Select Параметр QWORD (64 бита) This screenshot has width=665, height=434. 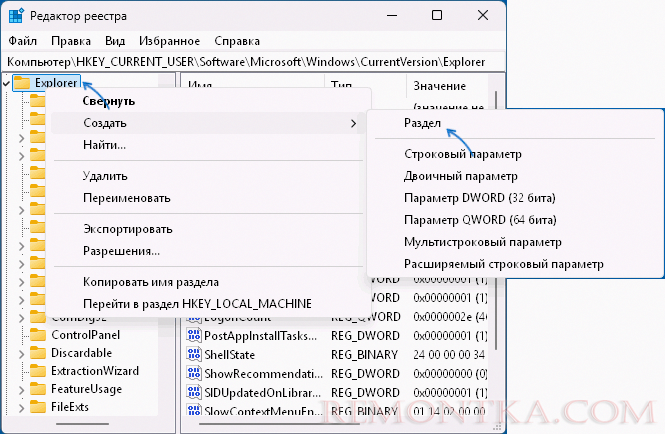(515, 220)
